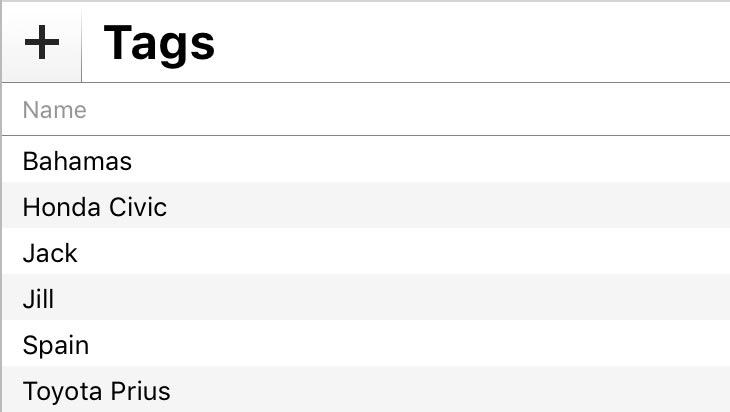Pick the last visible tag, Toyota Prius

click(x=96, y=391)
